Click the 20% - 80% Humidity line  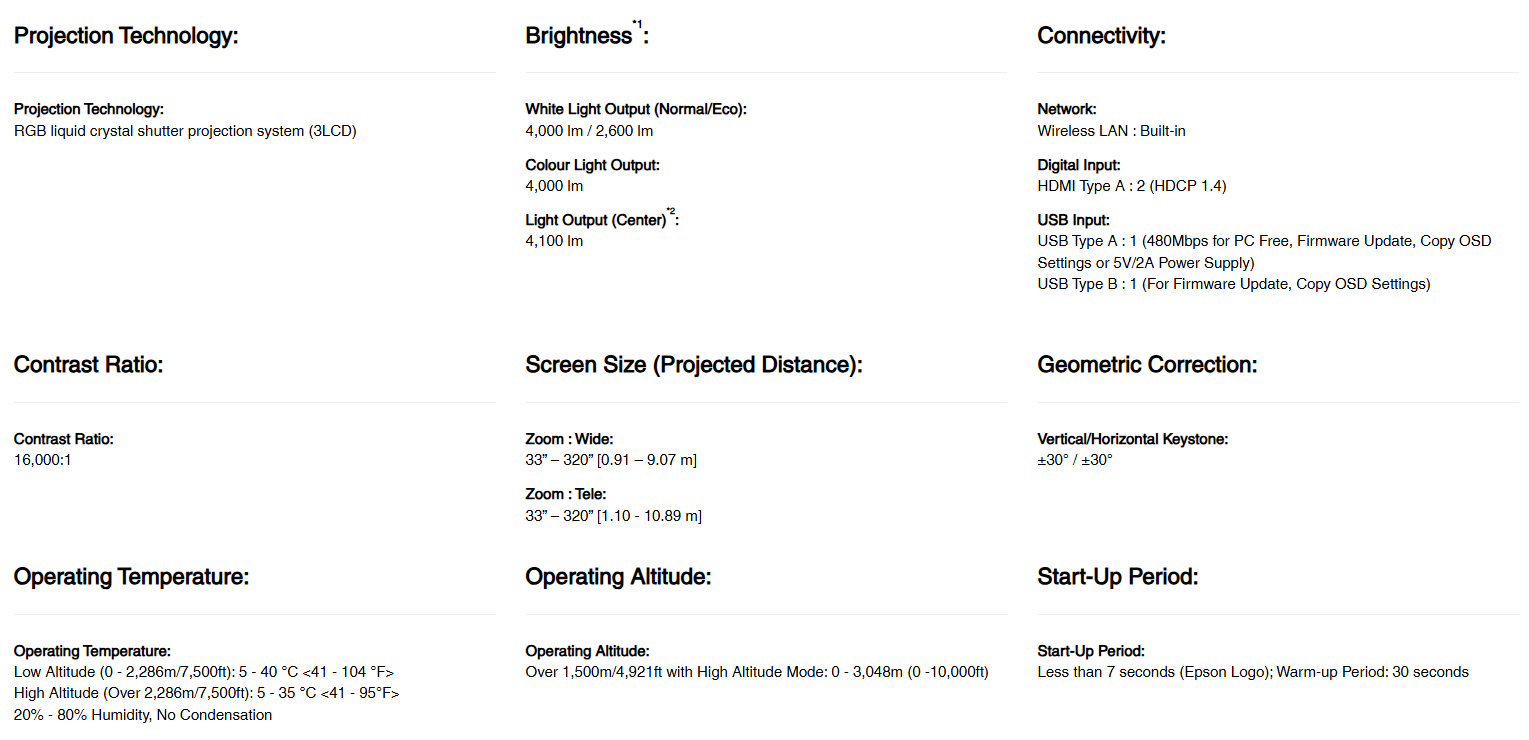(142, 715)
